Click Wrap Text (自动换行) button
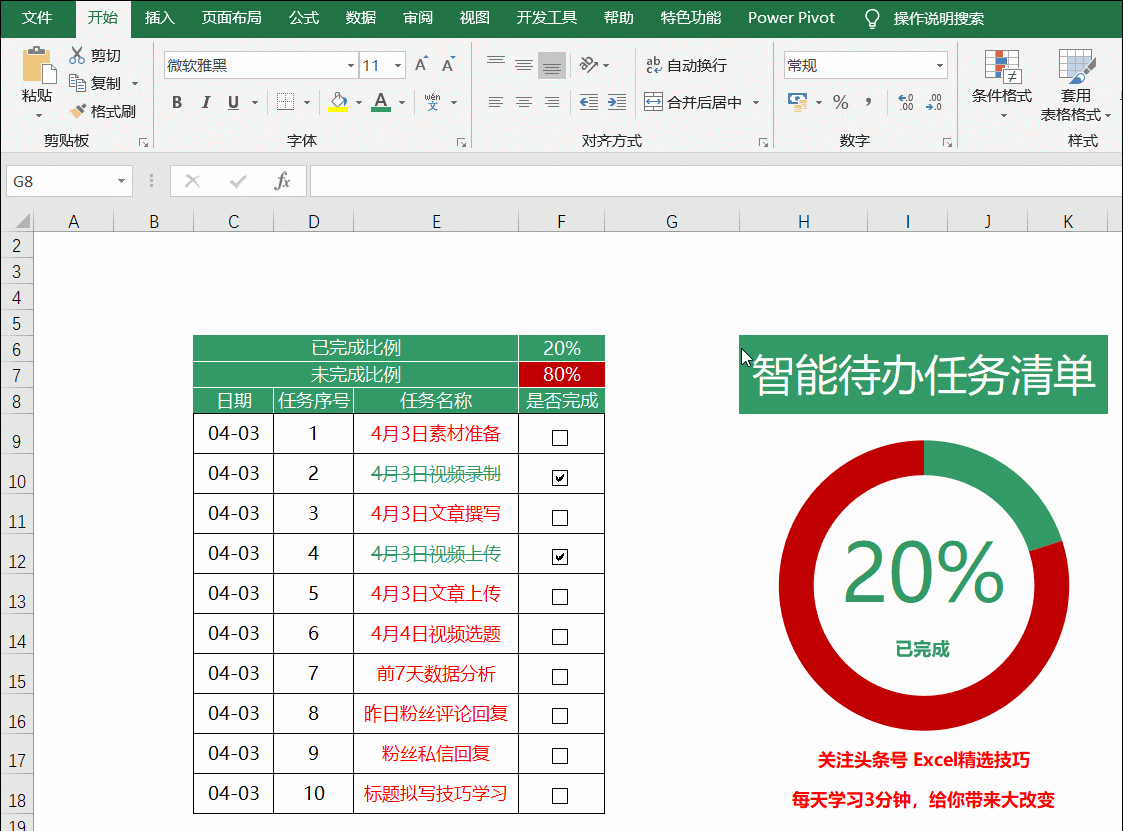The width and height of the screenshot is (1123, 831). click(x=686, y=65)
